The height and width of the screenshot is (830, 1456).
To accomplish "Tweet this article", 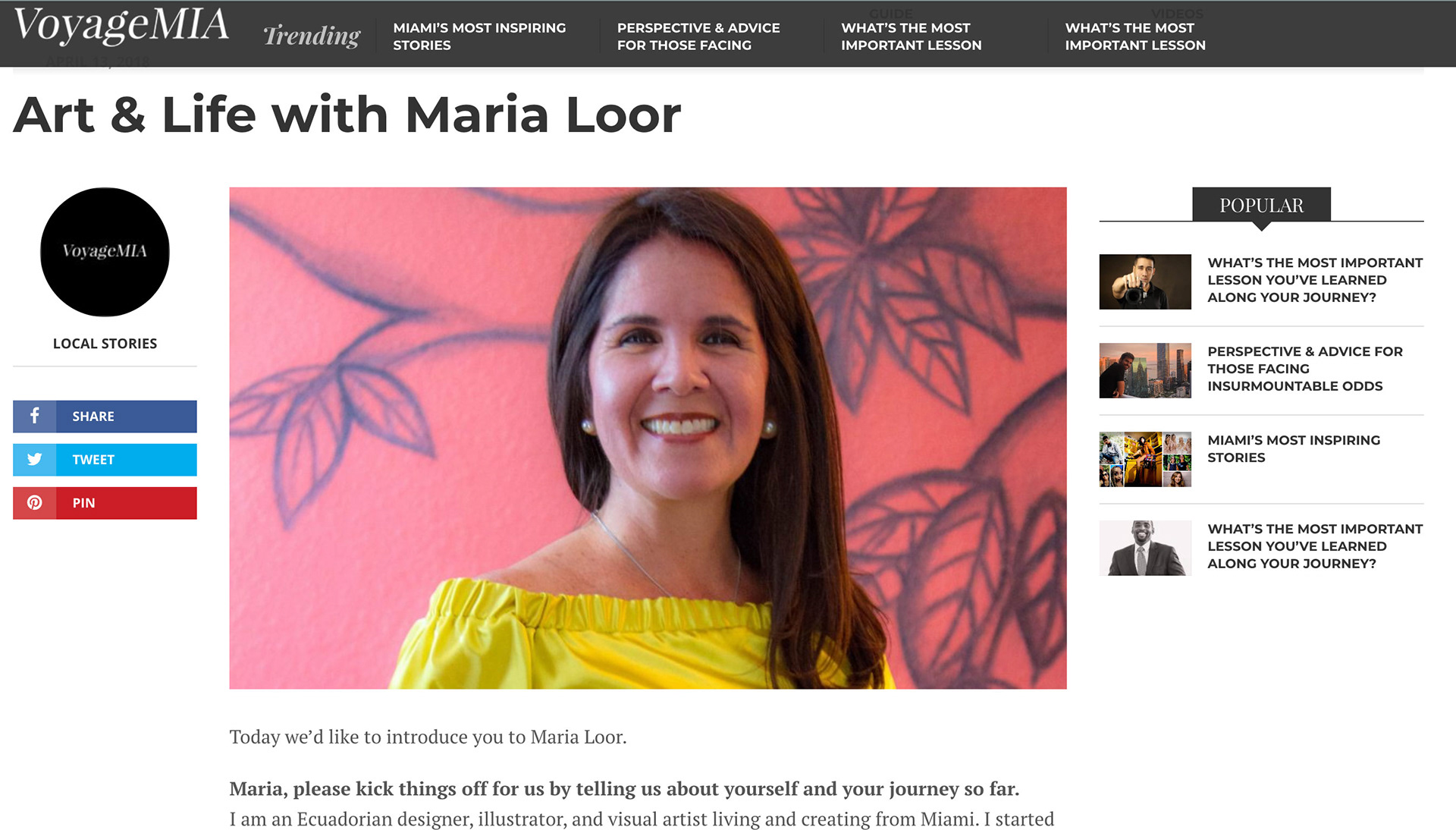I will pyautogui.click(x=105, y=459).
